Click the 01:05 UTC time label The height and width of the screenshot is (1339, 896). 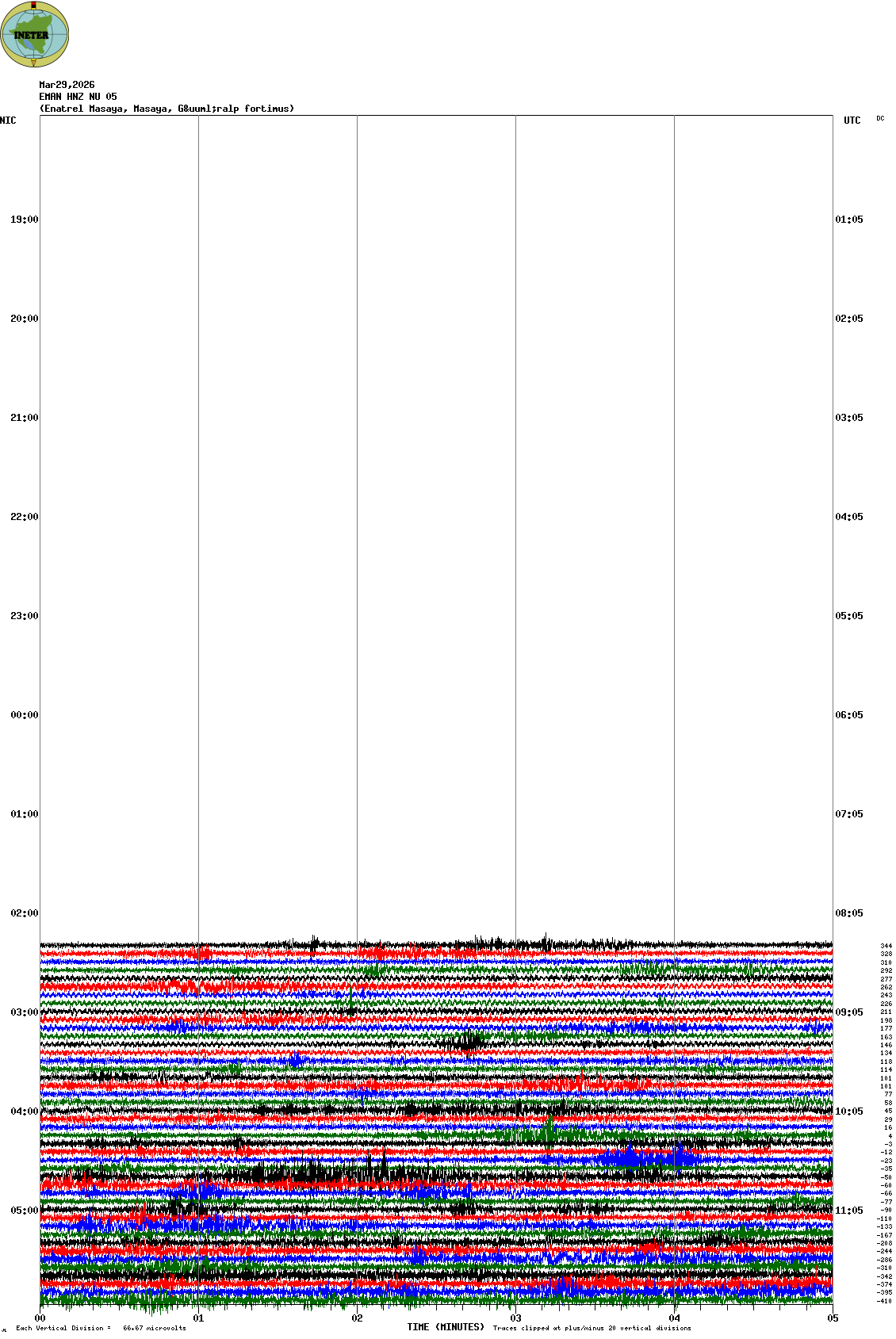tap(849, 220)
